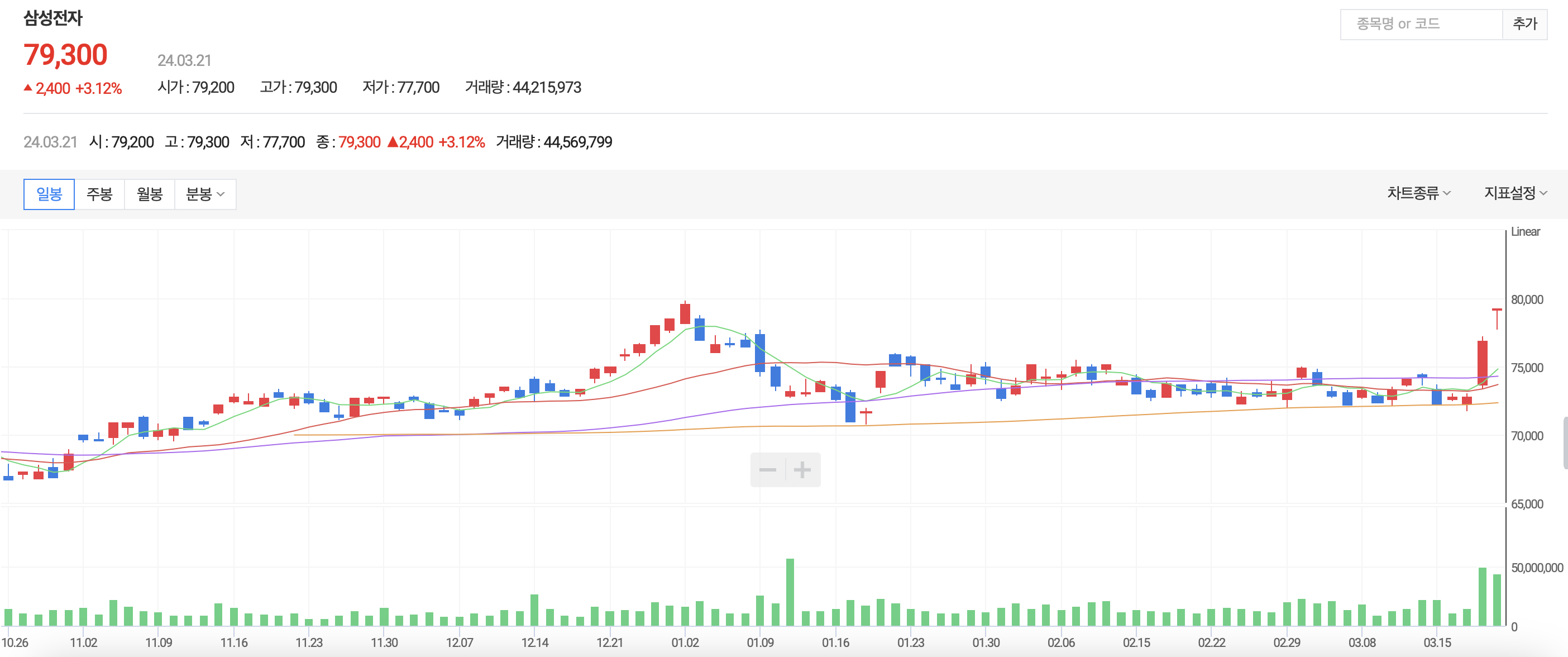Image resolution: width=1568 pixels, height=657 pixels.
Task: Switch to the 월봉 monthly chart tab
Action: (149, 194)
